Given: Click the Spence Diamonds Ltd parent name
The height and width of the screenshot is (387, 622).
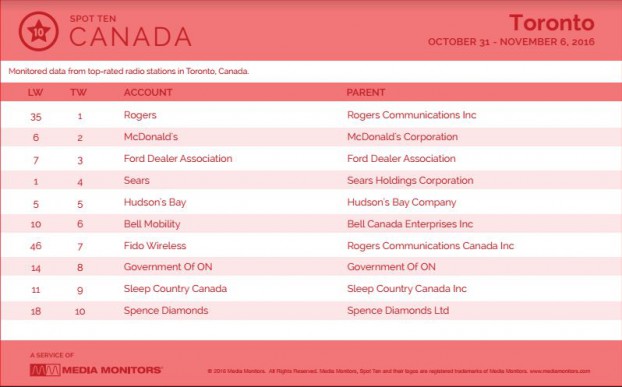Looking at the screenshot, I should tap(398, 310).
